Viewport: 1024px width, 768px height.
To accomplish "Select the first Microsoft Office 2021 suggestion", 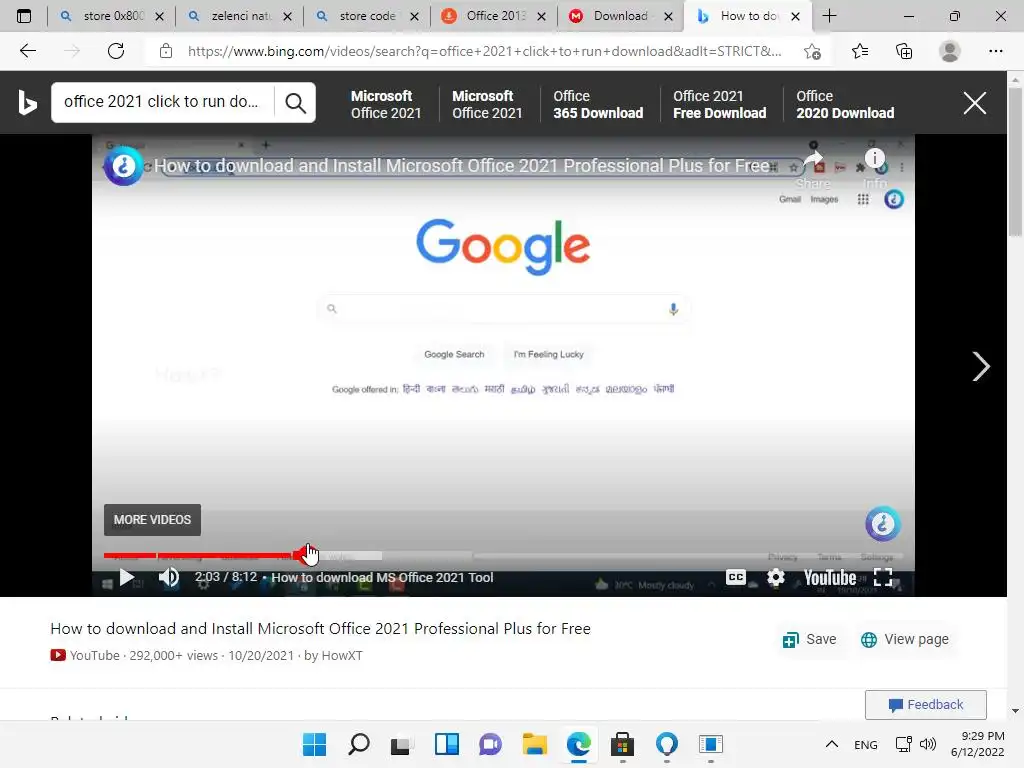I will (x=386, y=104).
